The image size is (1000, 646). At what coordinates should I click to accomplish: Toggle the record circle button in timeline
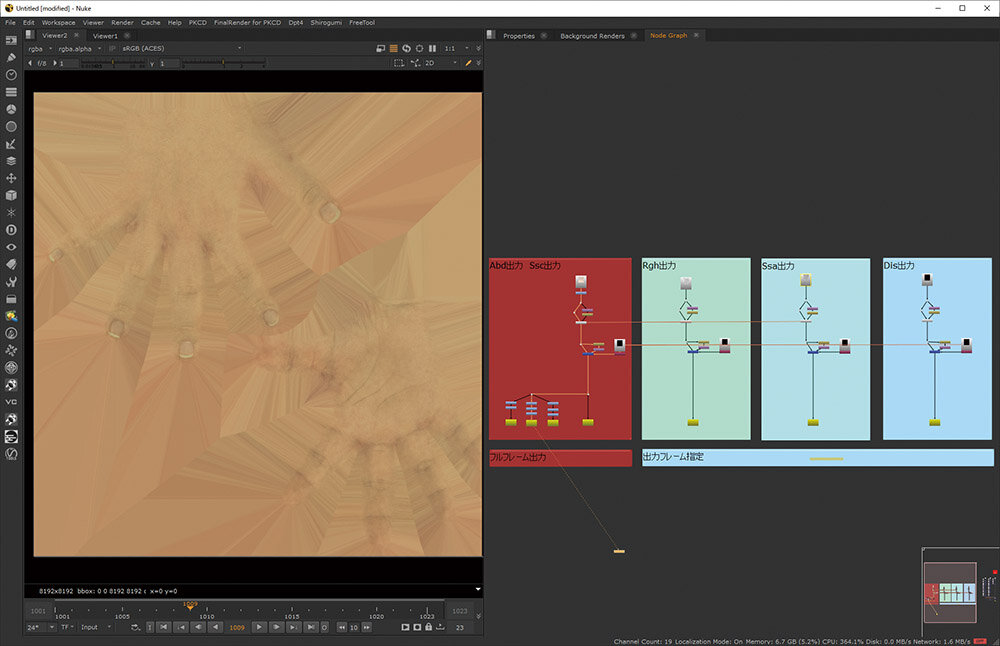324,628
